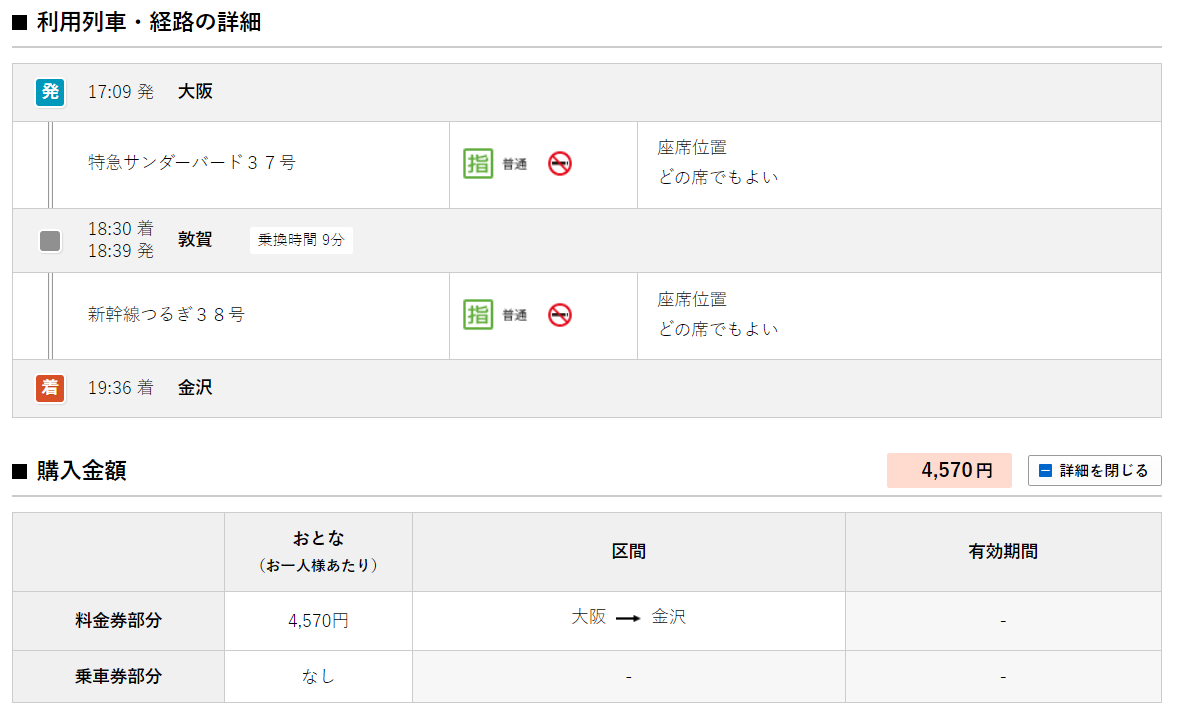Click the blue 発 departure icon

[50, 92]
